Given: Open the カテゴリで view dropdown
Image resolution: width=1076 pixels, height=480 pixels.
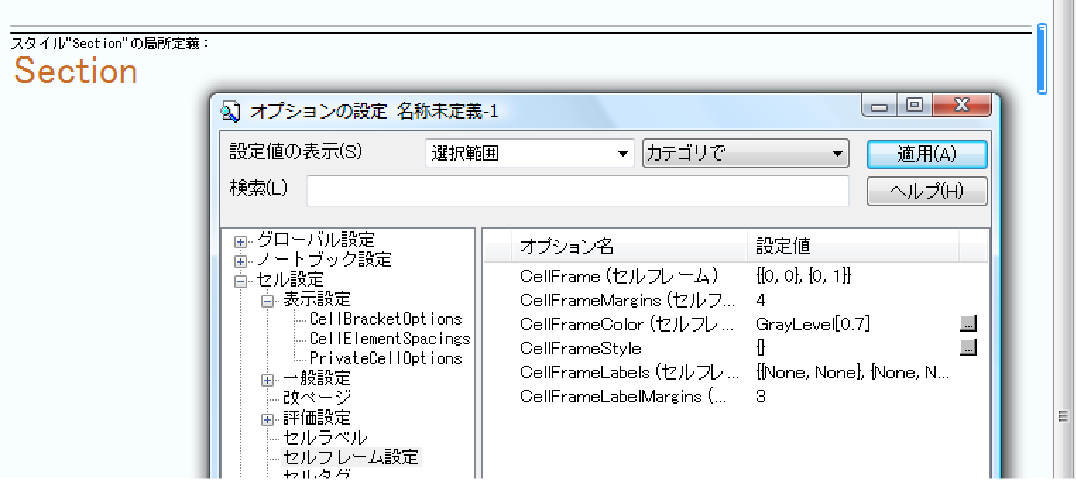Looking at the screenshot, I should click(746, 155).
